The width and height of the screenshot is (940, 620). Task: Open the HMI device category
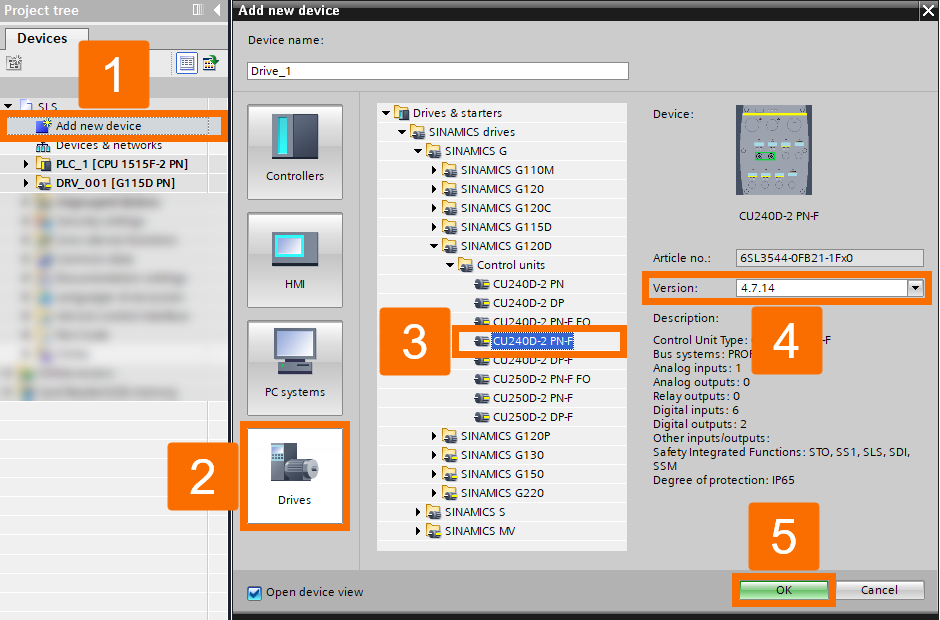(x=294, y=260)
